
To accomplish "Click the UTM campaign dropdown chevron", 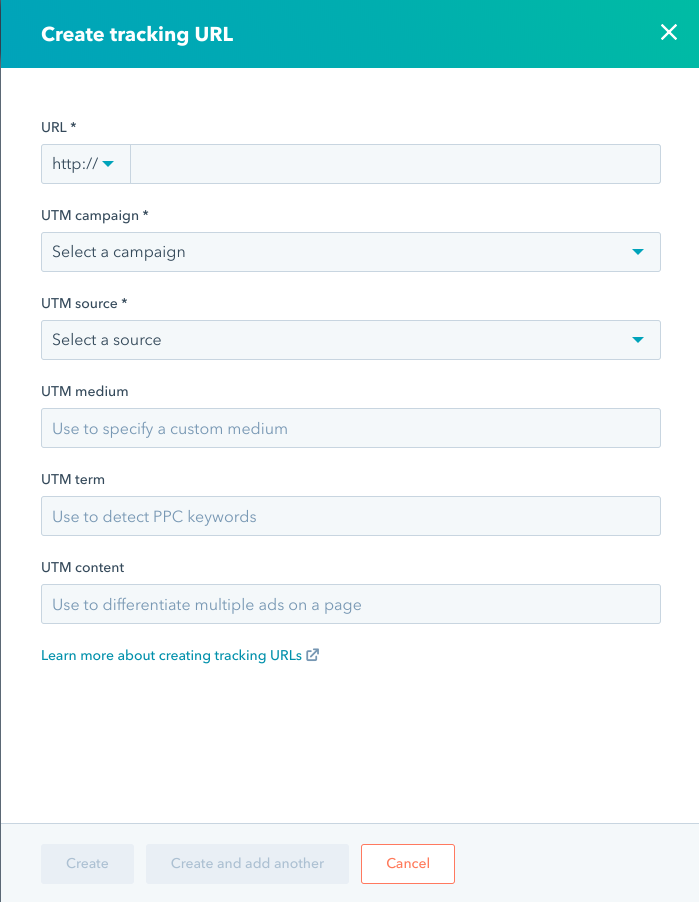I will pyautogui.click(x=637, y=252).
